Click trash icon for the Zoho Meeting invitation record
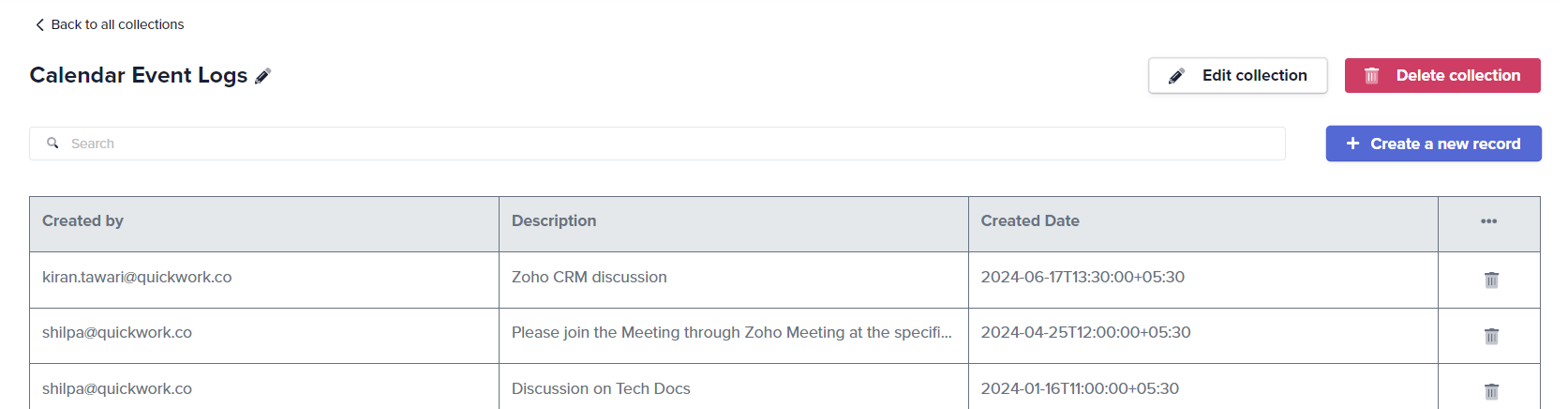Screen dimensions: 1568x409 [x=1491, y=336]
